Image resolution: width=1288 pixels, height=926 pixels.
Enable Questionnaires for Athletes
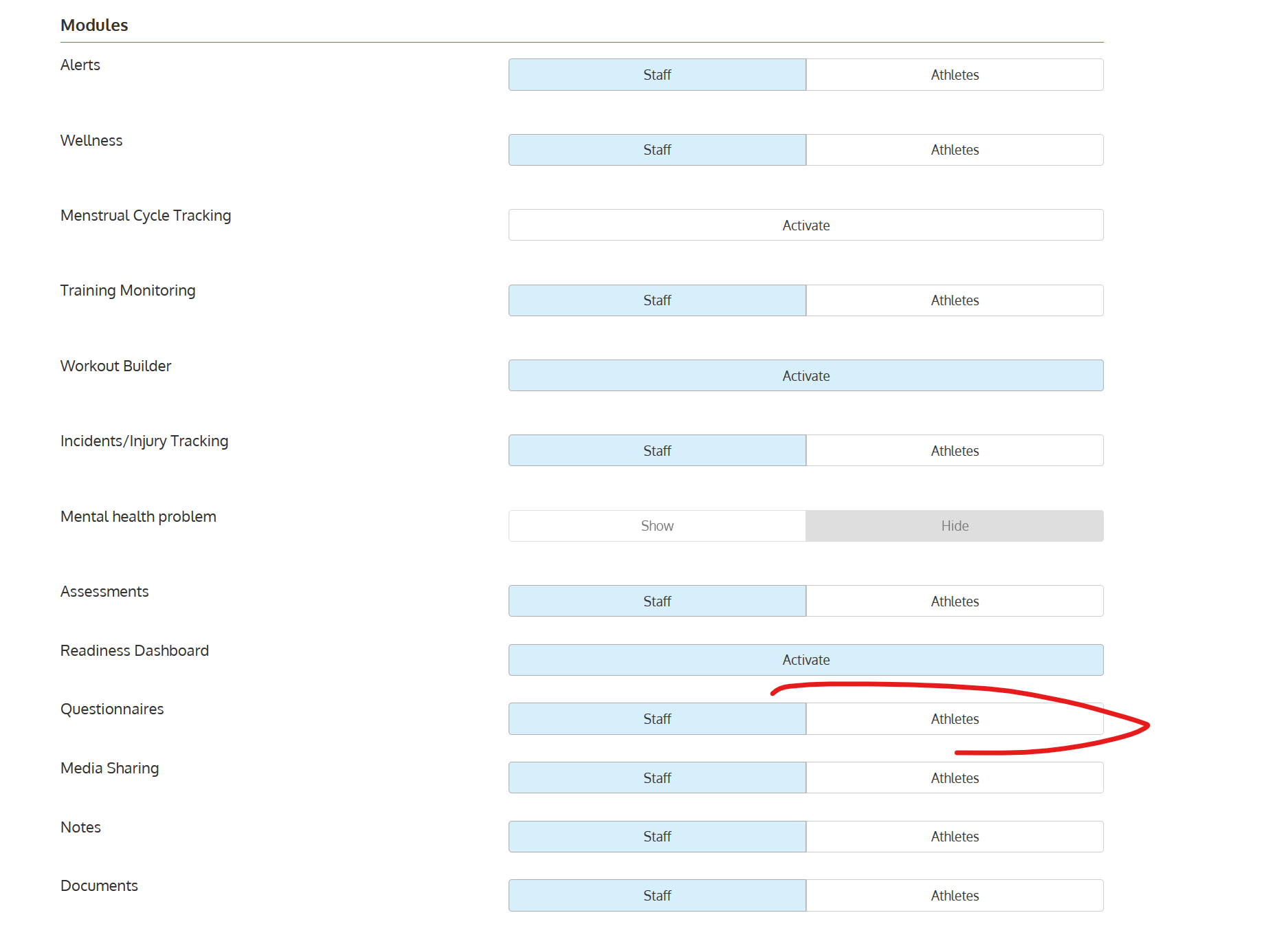click(955, 719)
